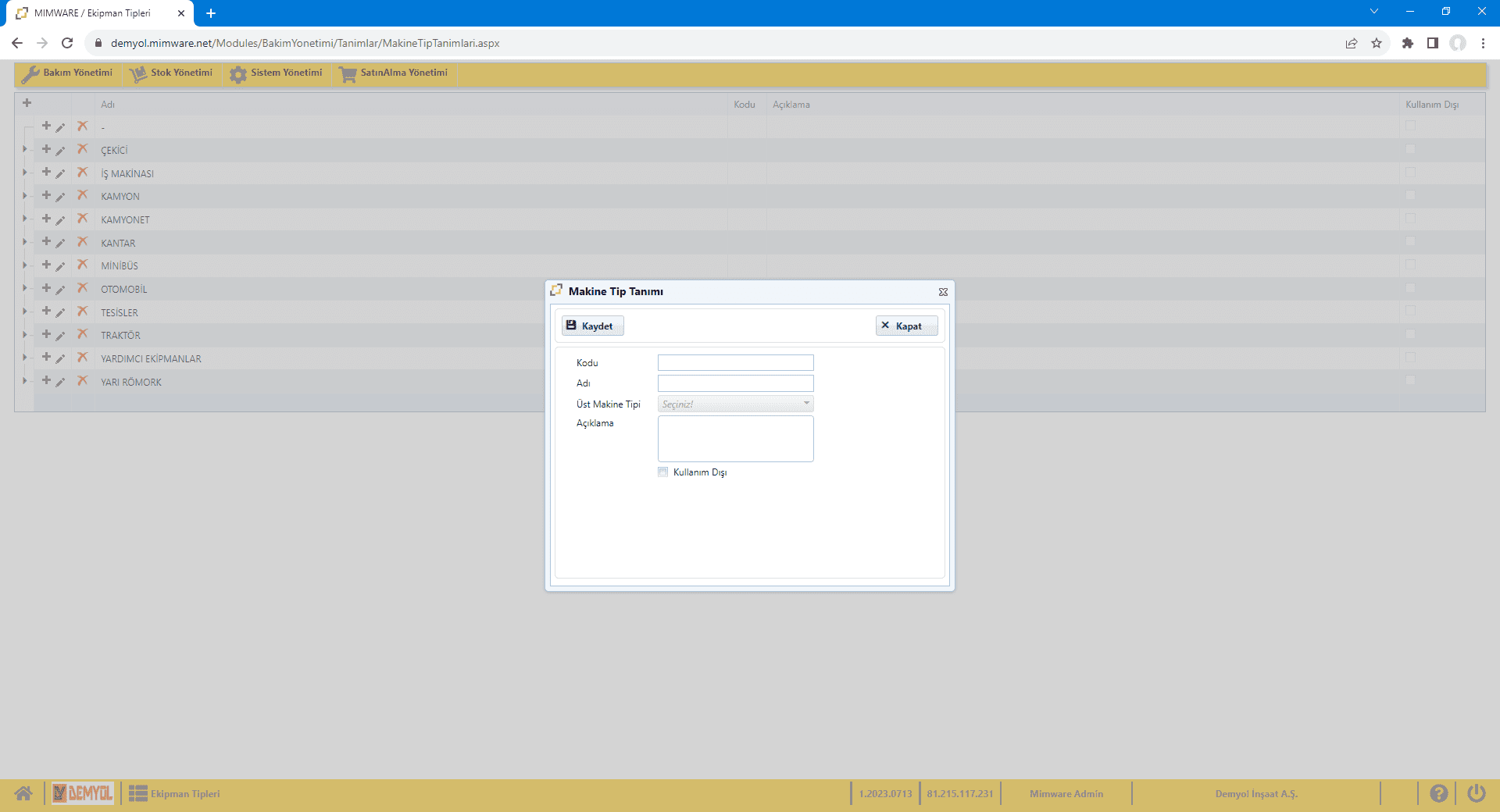This screenshot has height=812, width=1500.
Task: Expand the YARI RÖMORK tree row
Action: 24,381
